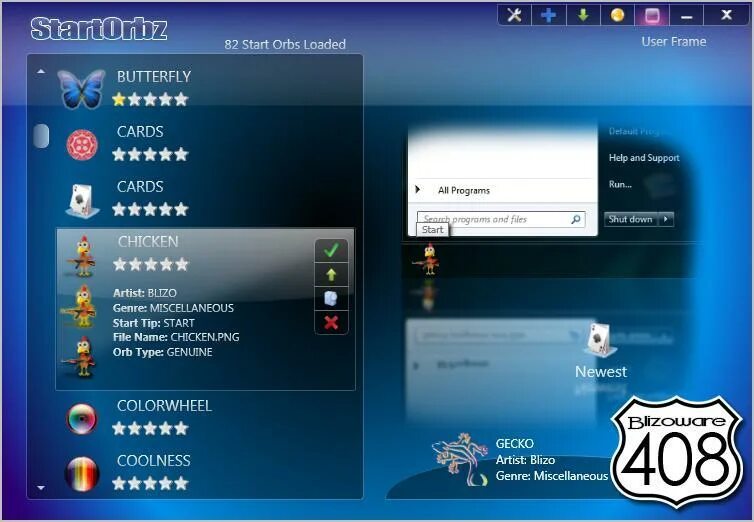Click the search magnifier in preview
Image resolution: width=754 pixels, height=522 pixels.
click(x=576, y=220)
